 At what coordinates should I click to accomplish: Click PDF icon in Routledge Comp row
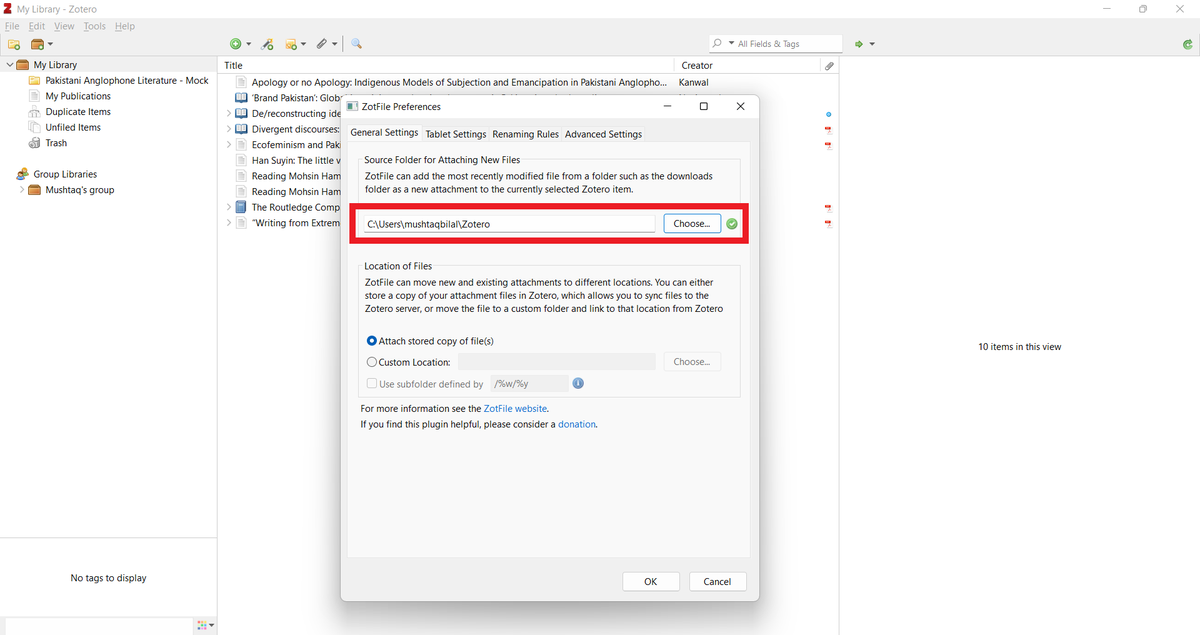click(x=828, y=208)
